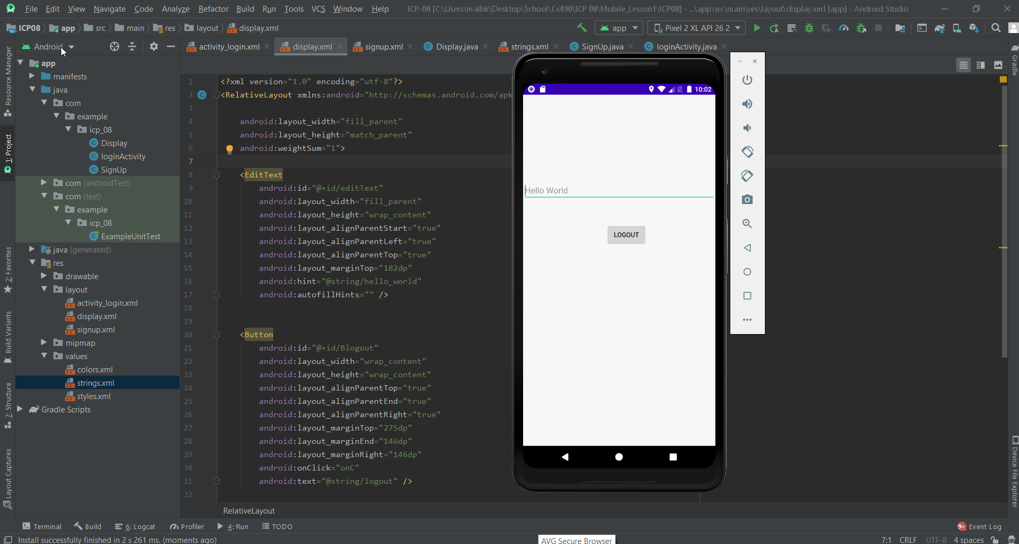Screen dimensions: 1019x544
Task: Open the Refactor menu
Action: 213,9
